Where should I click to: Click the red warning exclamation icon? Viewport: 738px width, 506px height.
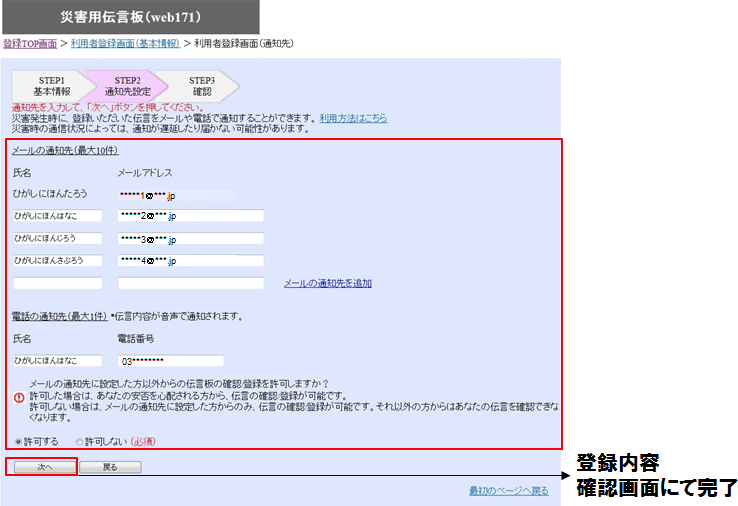[18, 397]
